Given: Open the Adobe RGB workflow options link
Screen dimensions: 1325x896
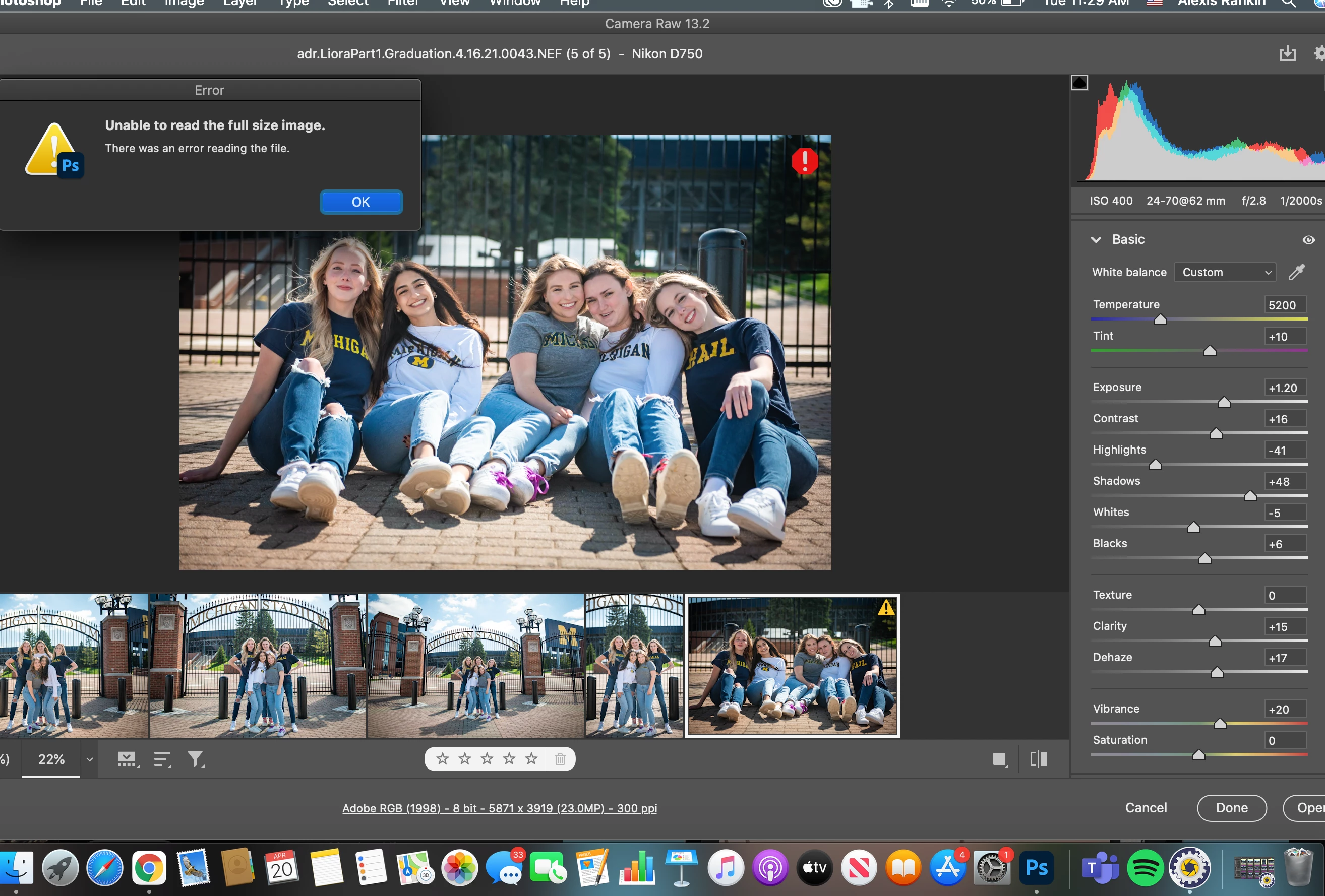Looking at the screenshot, I should [500, 808].
